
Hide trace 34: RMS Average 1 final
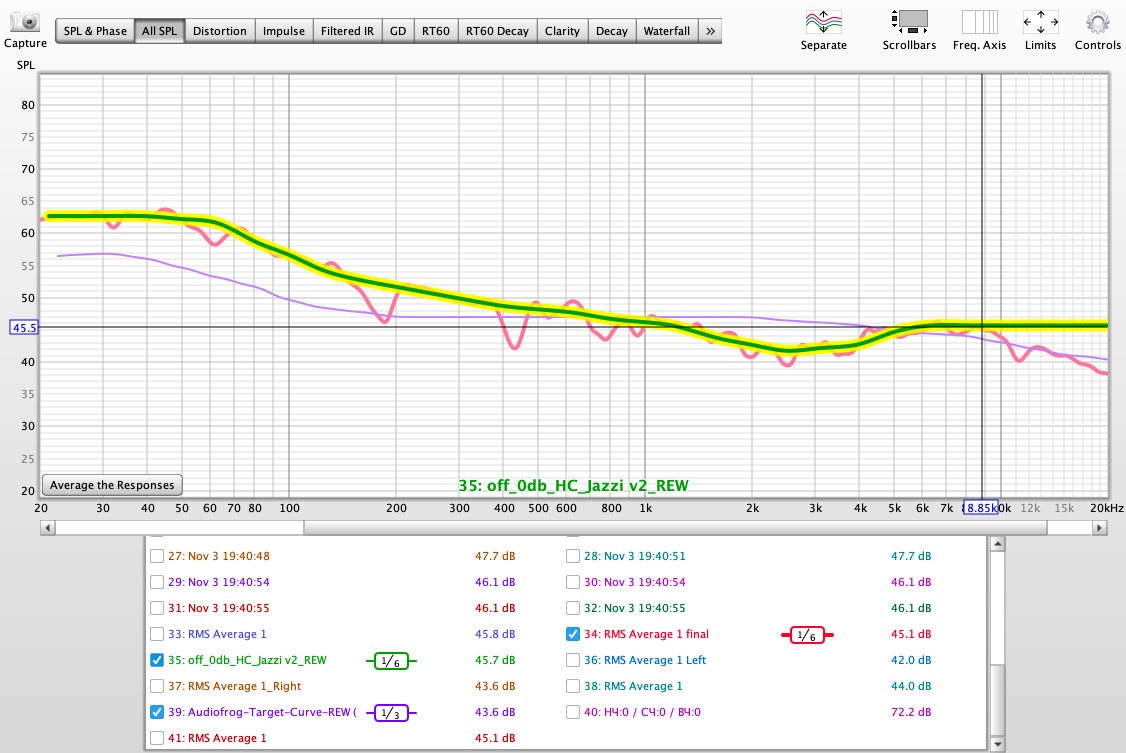(x=572, y=634)
